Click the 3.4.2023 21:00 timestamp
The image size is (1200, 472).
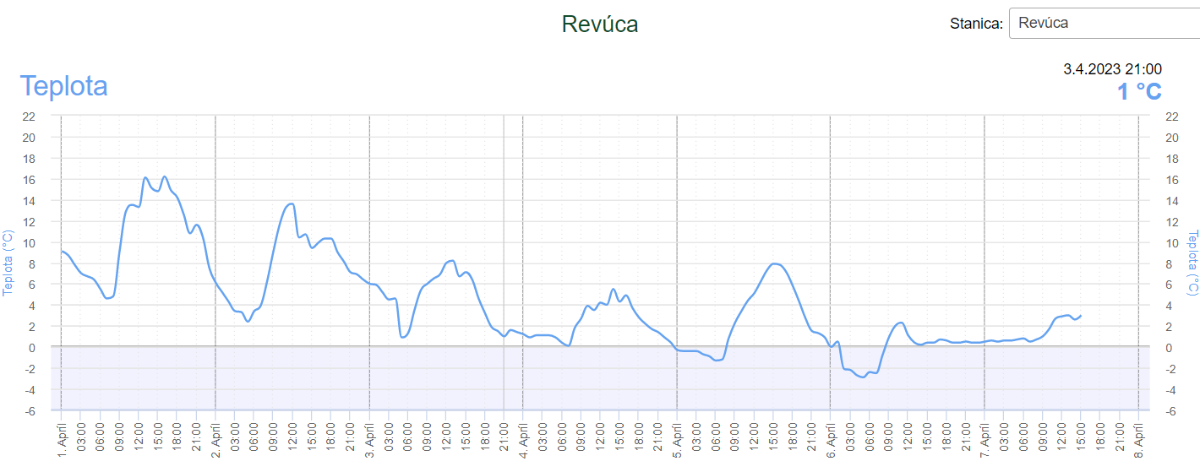coord(1112,69)
